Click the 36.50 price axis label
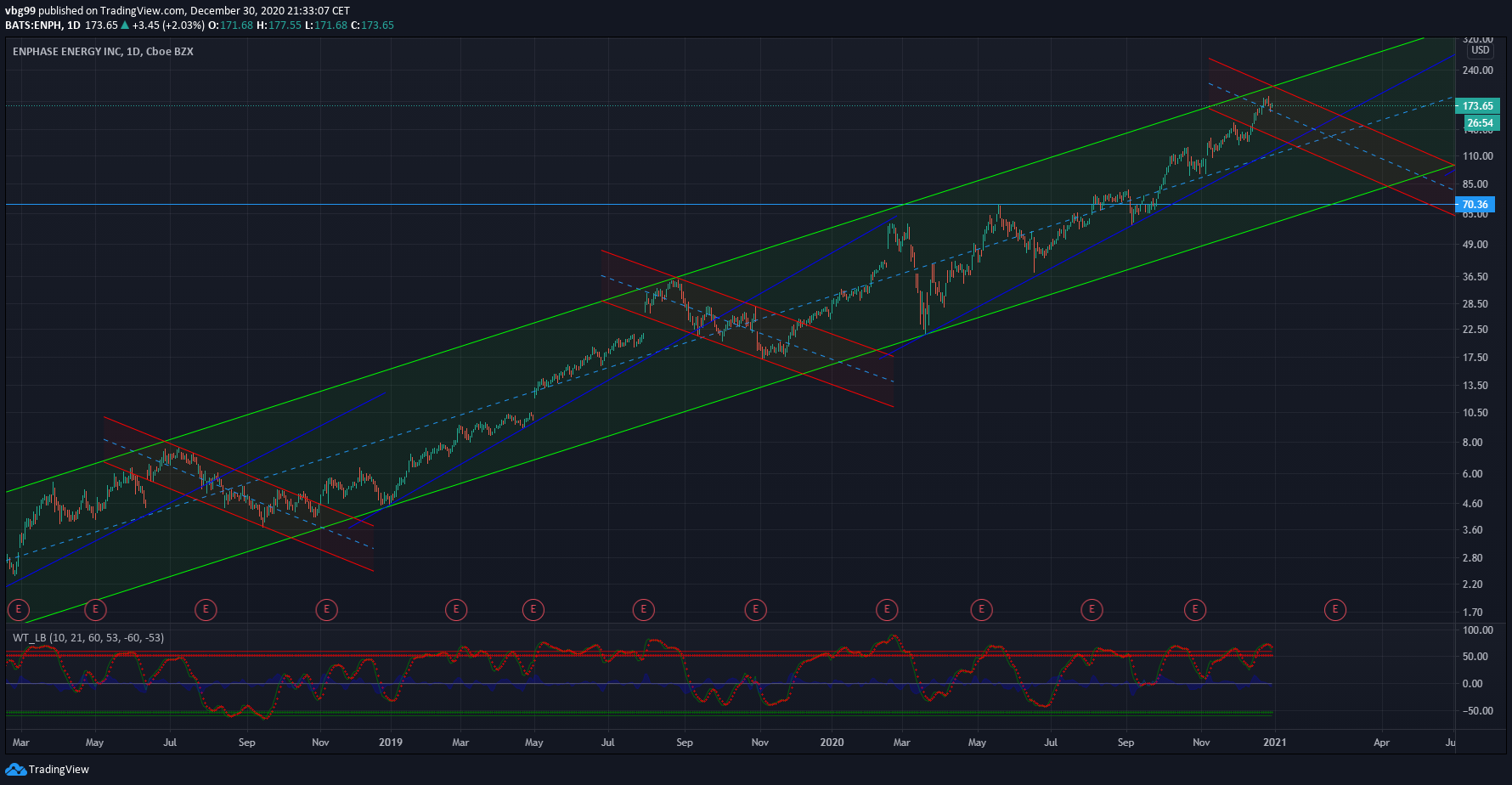Image resolution: width=1512 pixels, height=785 pixels. (1475, 277)
